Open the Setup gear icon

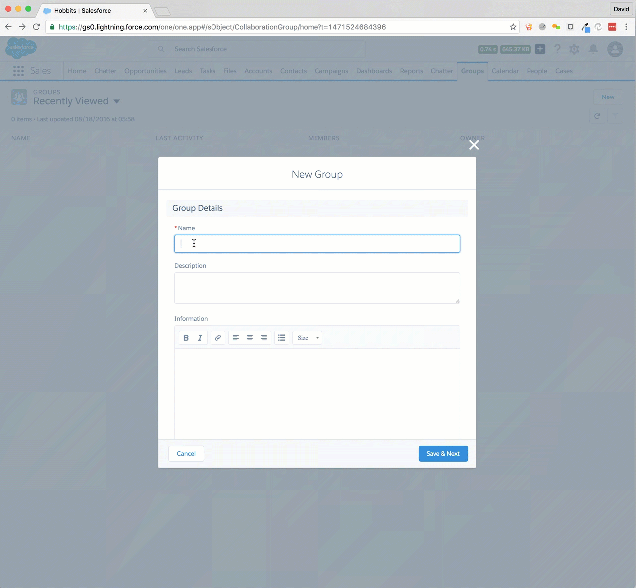574,49
